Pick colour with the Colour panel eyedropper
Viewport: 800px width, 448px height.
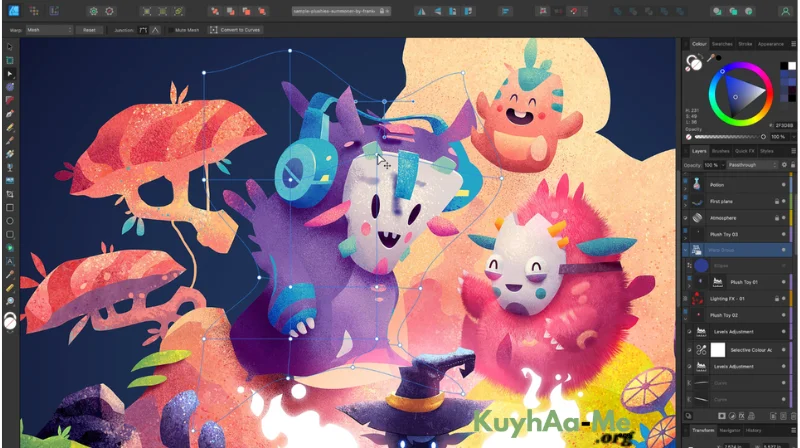711,58
